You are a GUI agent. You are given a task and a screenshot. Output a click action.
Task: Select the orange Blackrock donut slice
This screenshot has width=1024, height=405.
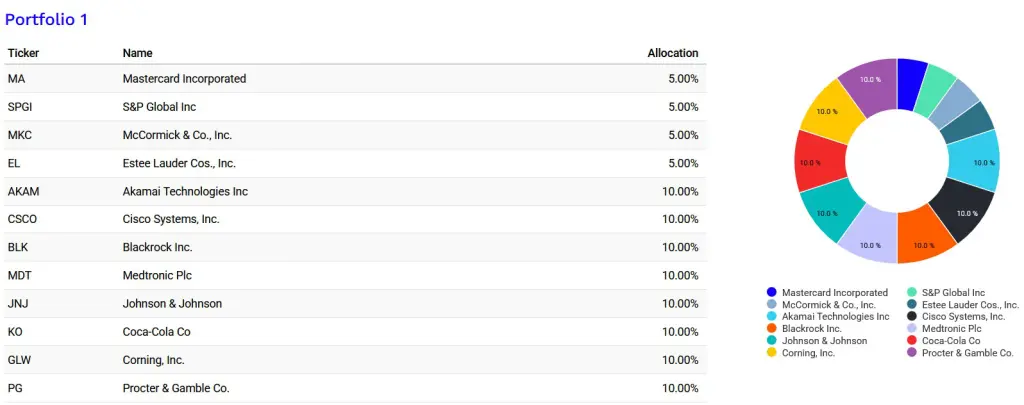point(925,236)
